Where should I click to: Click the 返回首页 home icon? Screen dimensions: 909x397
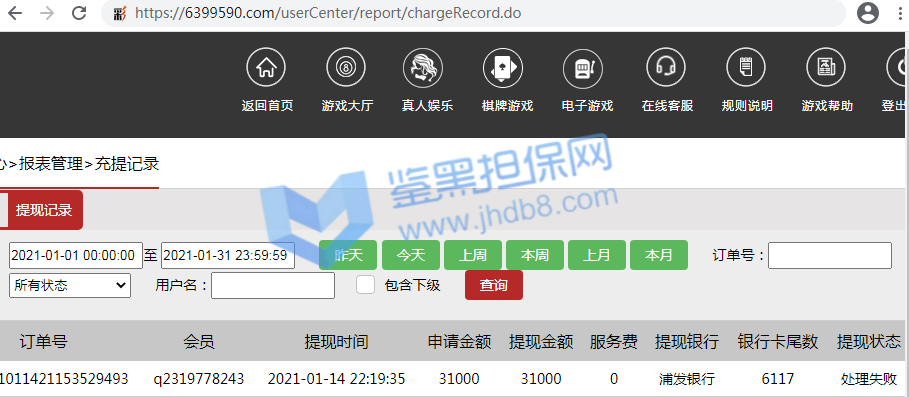coord(266,67)
